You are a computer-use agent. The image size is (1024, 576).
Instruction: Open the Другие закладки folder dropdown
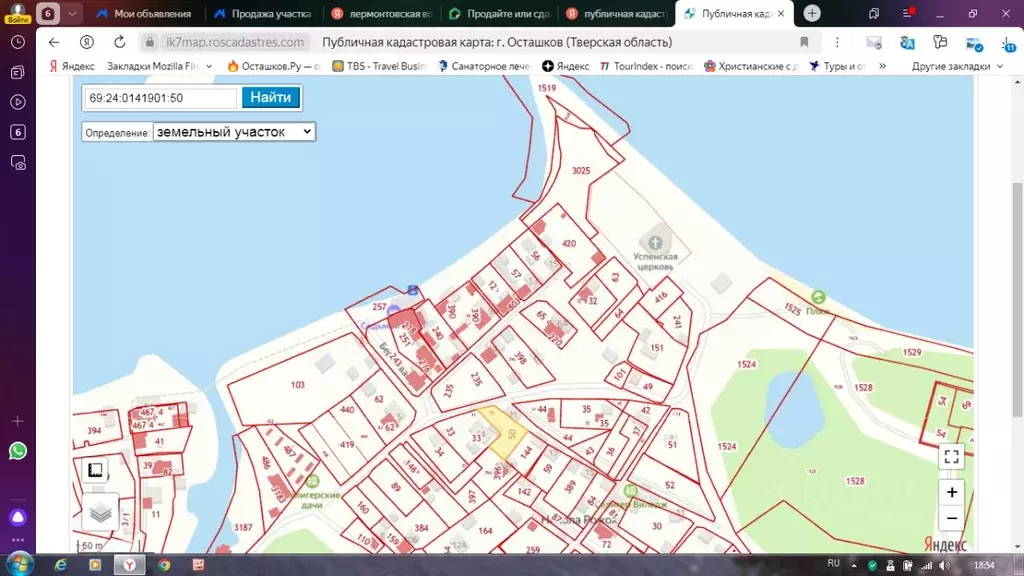coord(957,66)
